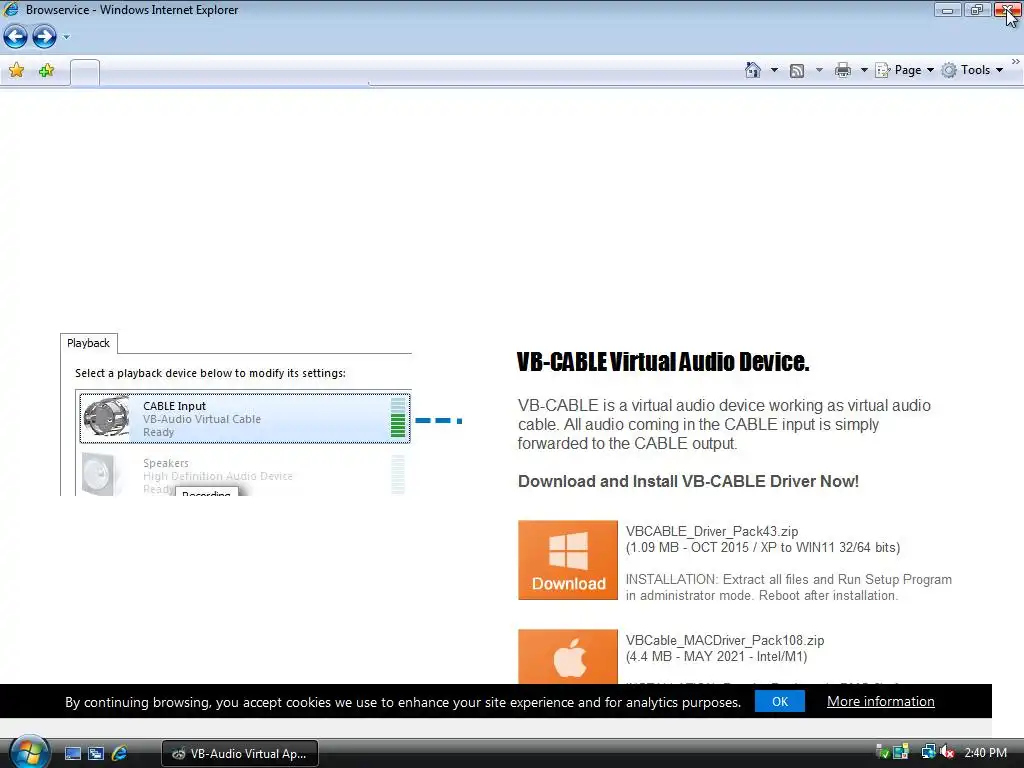Open the More information cookie link
The height and width of the screenshot is (768, 1024).
point(880,701)
